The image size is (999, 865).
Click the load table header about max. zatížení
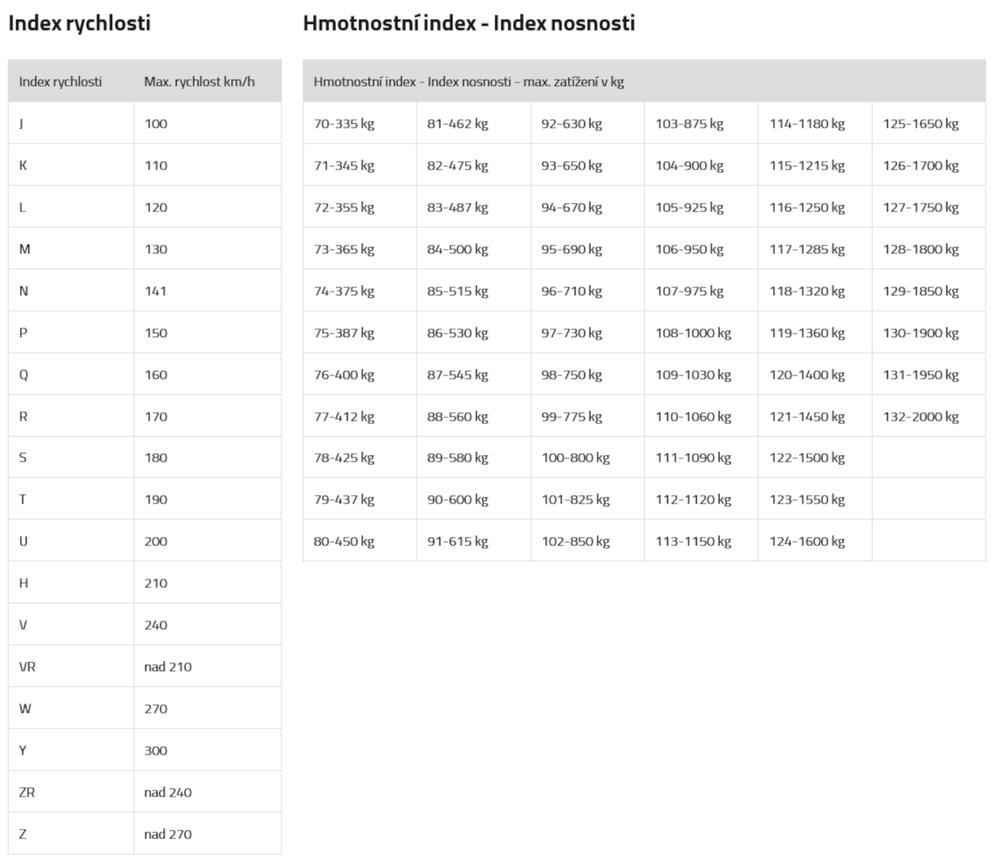pyautogui.click(x=468, y=82)
